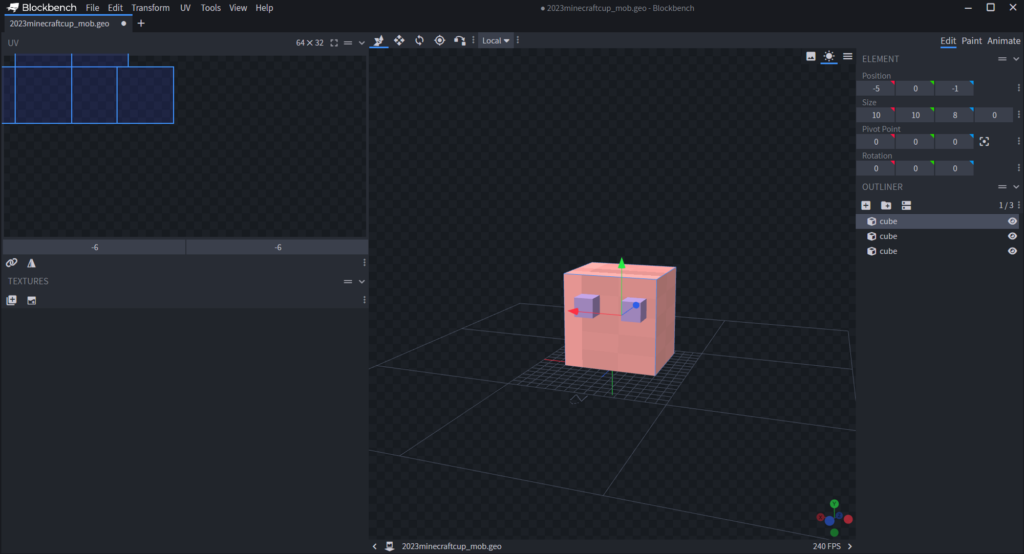Click the Add Cube icon in Outliner
The image size is (1024, 554).
(x=866, y=205)
